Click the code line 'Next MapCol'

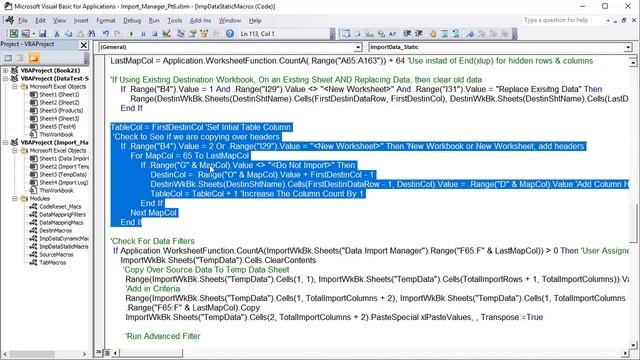click(153, 213)
